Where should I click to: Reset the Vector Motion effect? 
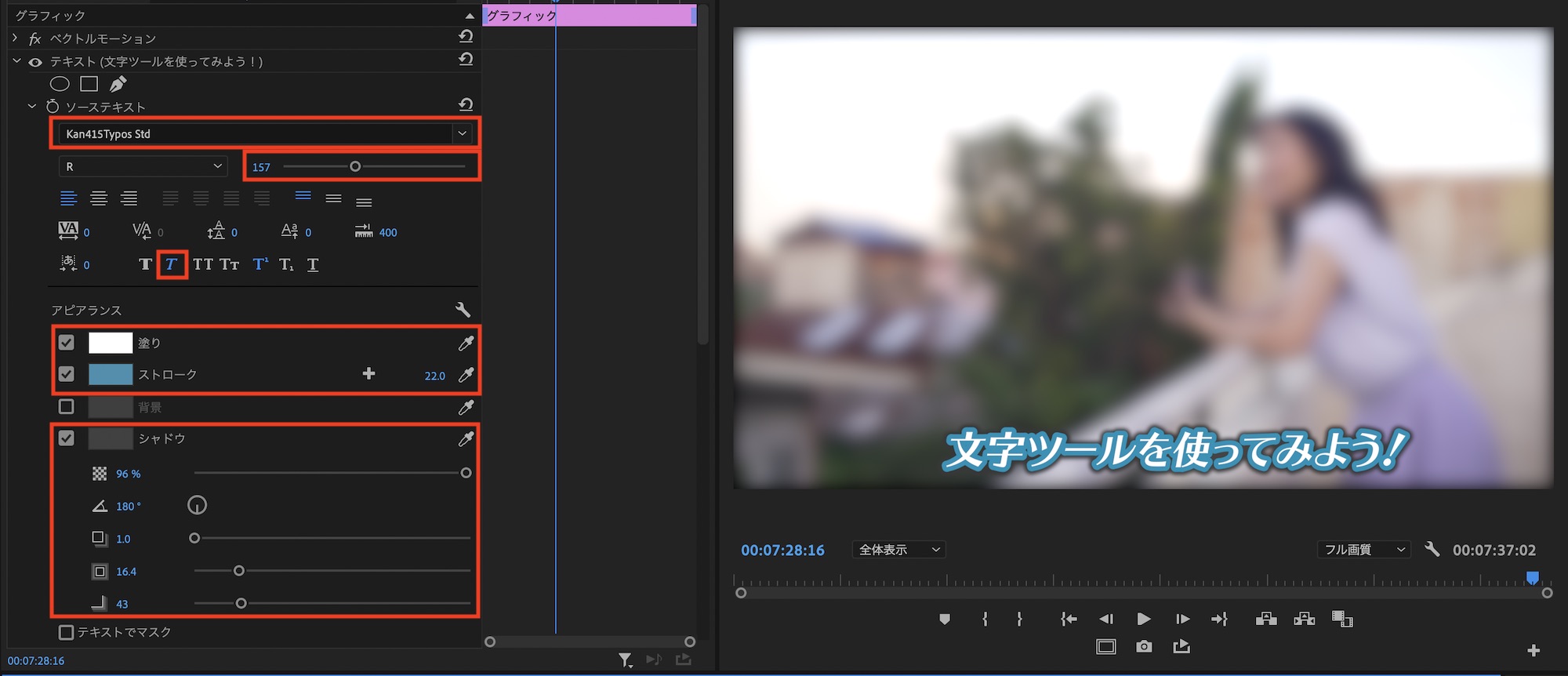(x=466, y=37)
